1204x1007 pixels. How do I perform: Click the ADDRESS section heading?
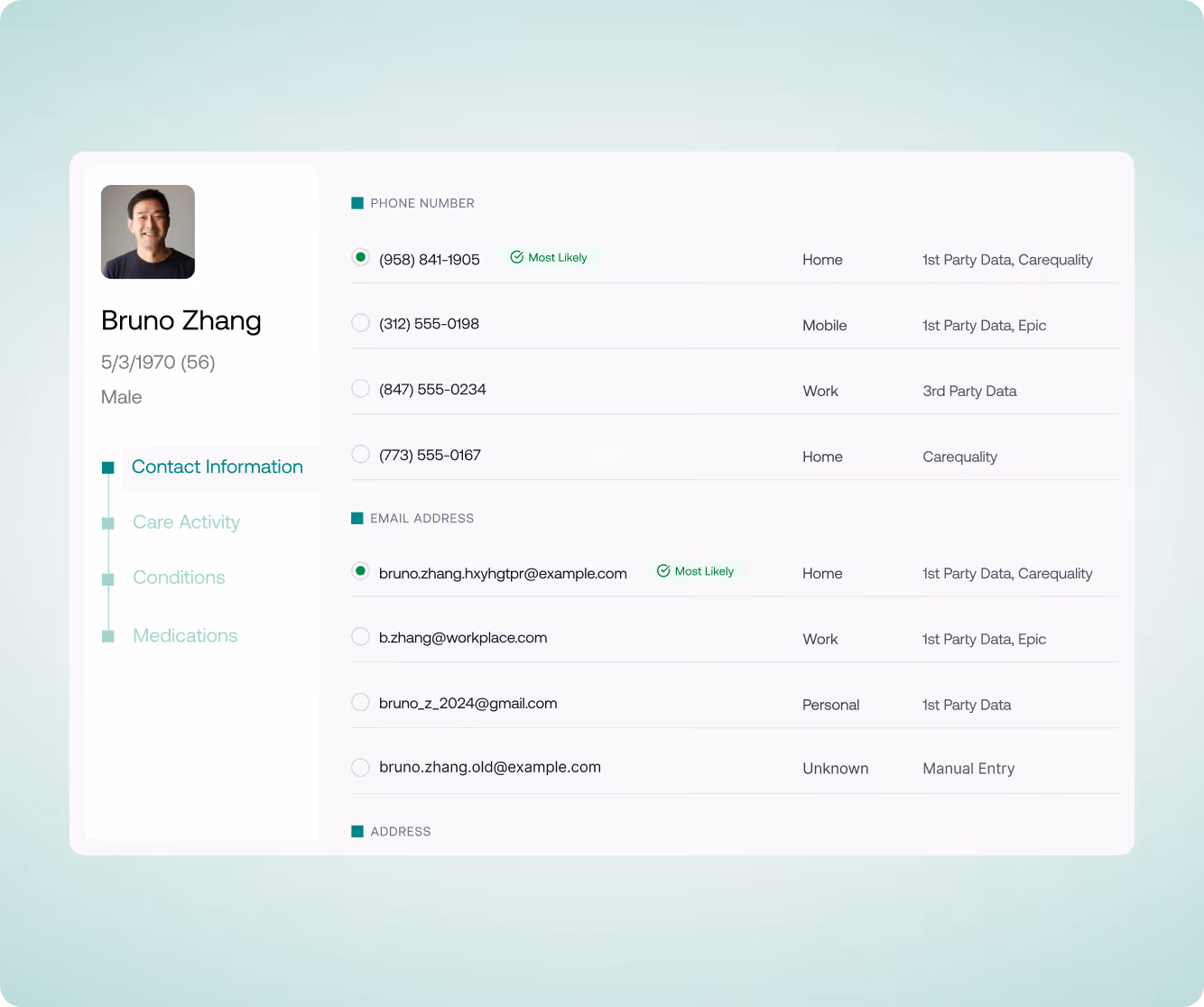pyautogui.click(x=401, y=832)
